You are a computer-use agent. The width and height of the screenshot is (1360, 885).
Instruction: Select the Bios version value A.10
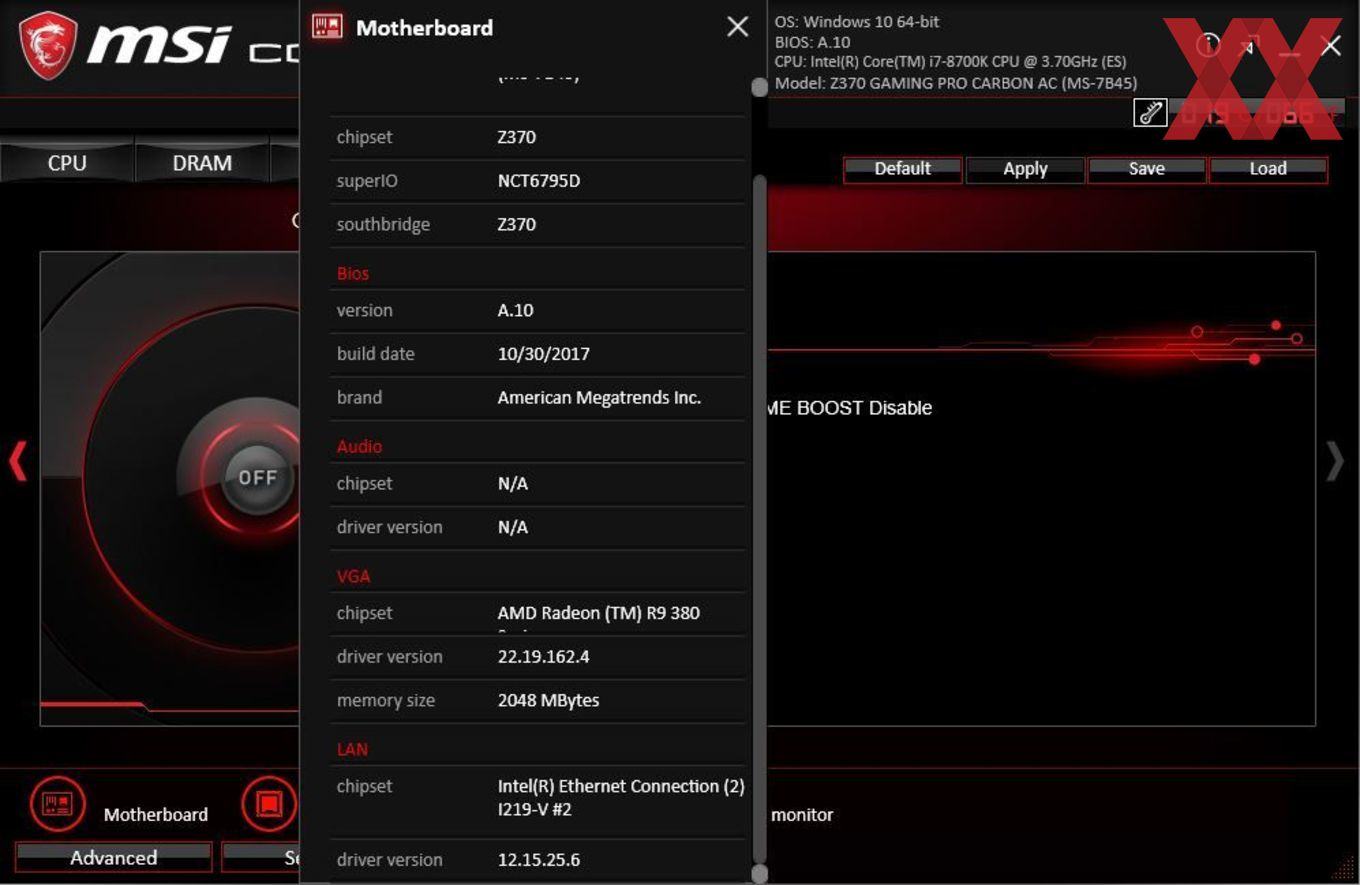click(x=516, y=310)
